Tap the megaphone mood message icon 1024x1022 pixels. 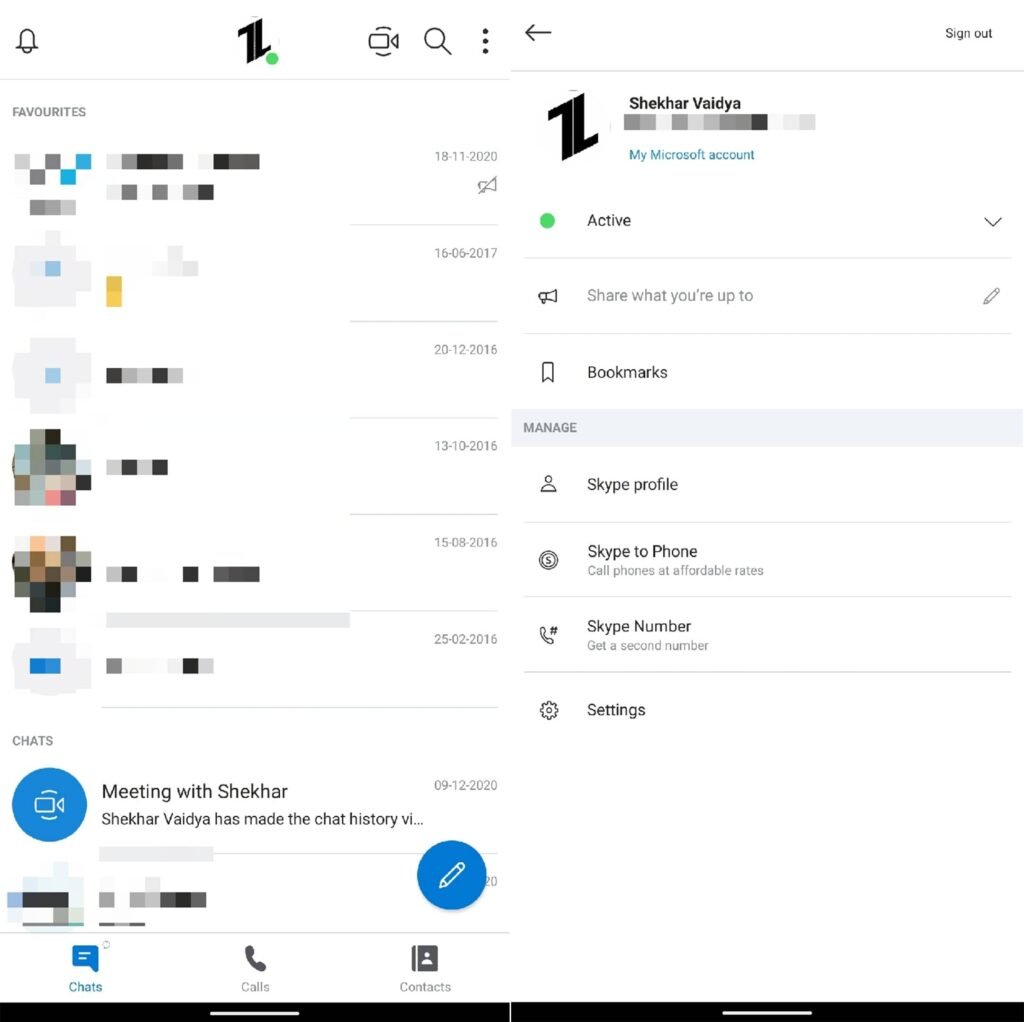coord(548,296)
